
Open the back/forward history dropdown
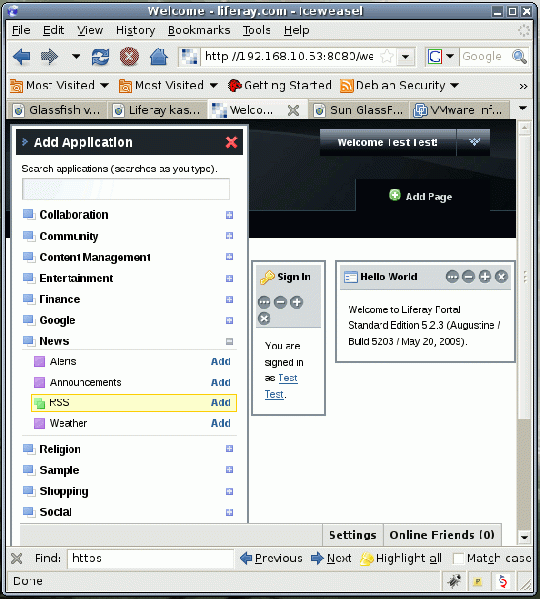click(x=76, y=57)
